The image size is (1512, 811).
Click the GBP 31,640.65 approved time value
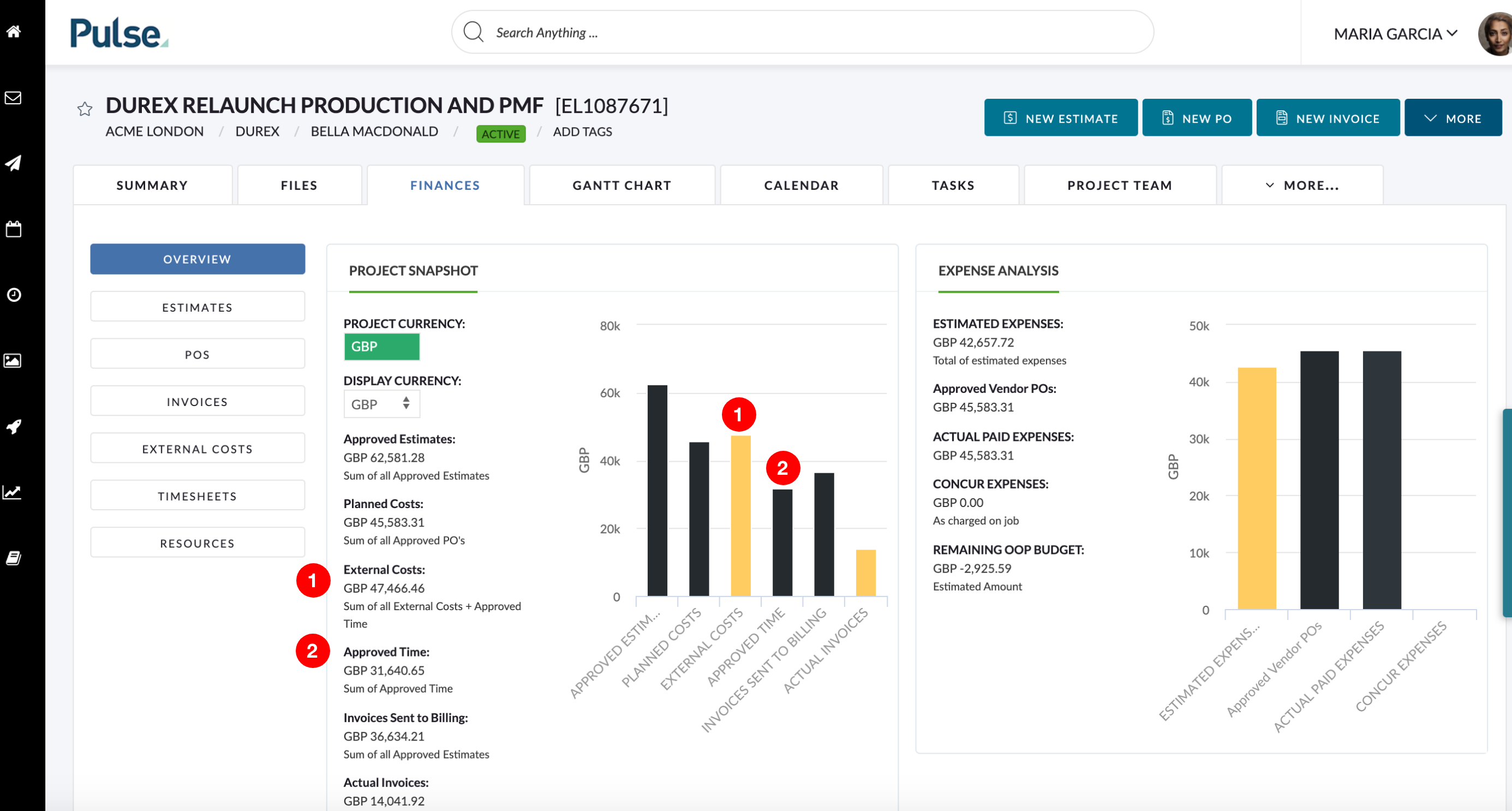click(x=384, y=671)
